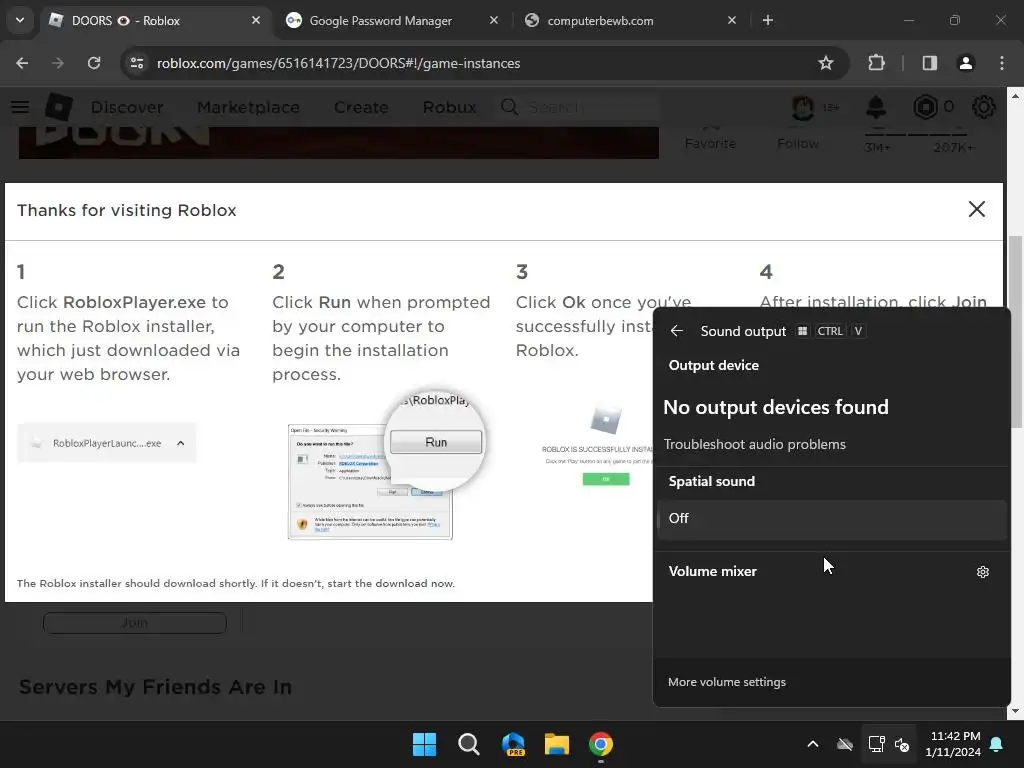Close the Google Password Manager tab
Viewport: 1024px width, 768px height.
coord(494,20)
